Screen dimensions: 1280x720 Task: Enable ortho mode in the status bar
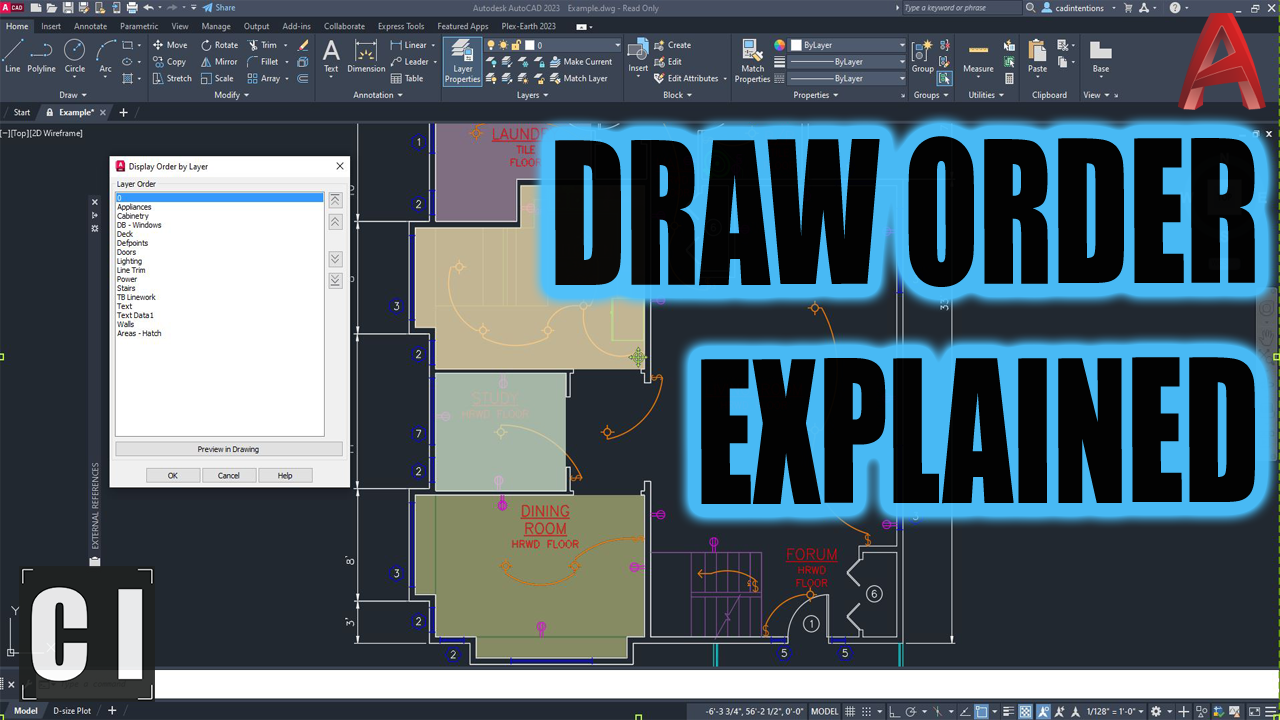click(894, 710)
